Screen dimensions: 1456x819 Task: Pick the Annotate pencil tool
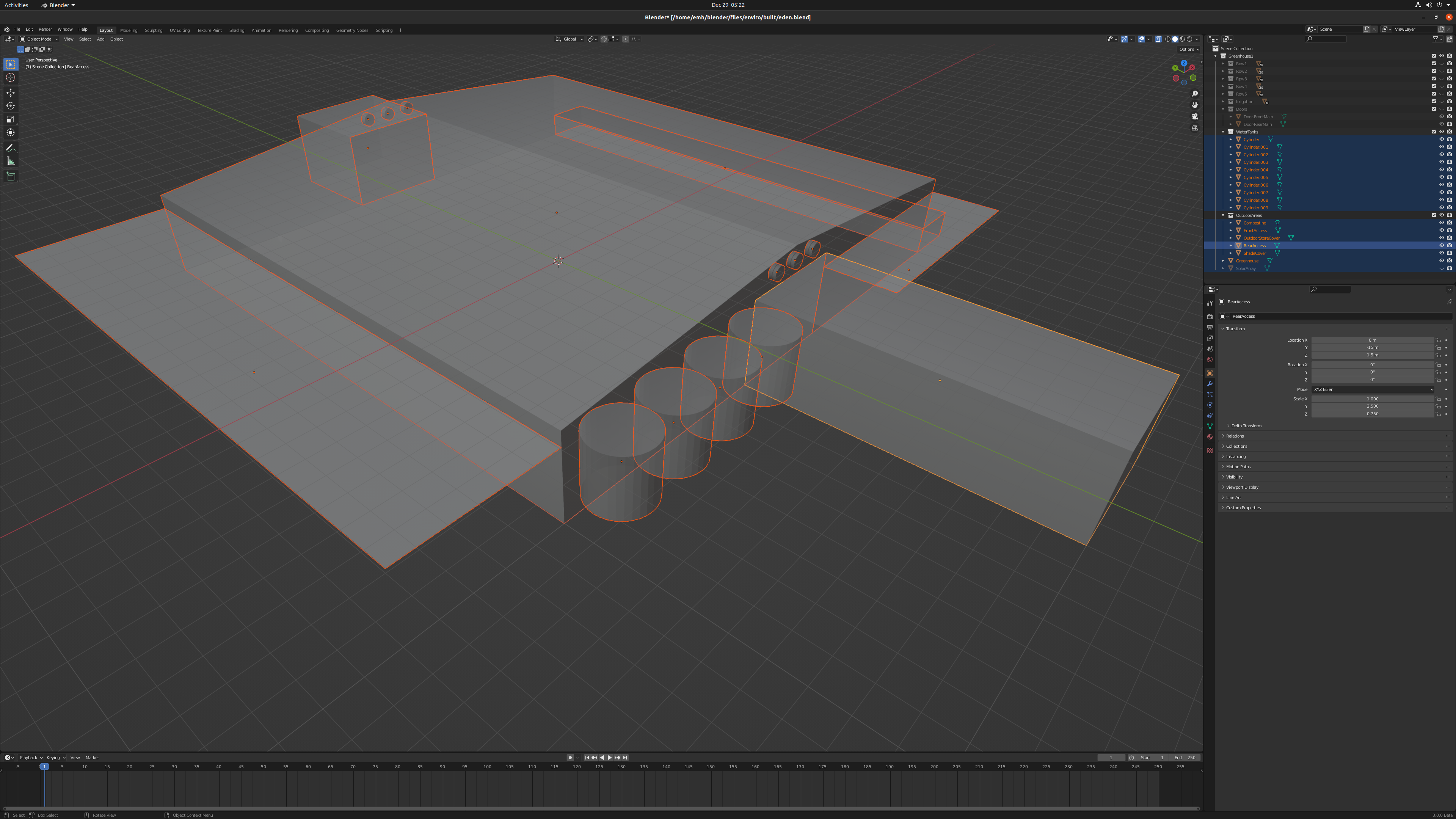coord(10,148)
